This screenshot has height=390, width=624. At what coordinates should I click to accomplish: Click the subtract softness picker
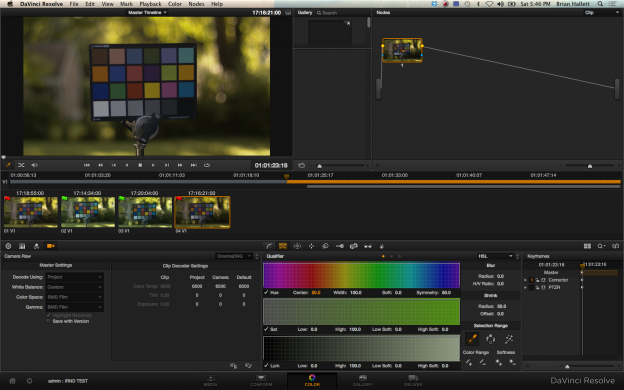pyautogui.click(x=513, y=362)
